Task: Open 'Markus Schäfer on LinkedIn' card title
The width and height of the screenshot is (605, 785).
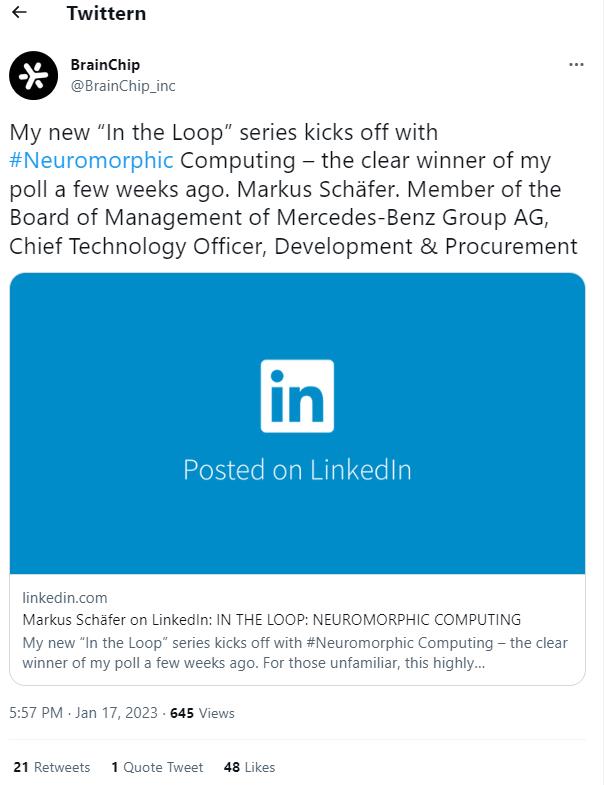Action: point(271,620)
